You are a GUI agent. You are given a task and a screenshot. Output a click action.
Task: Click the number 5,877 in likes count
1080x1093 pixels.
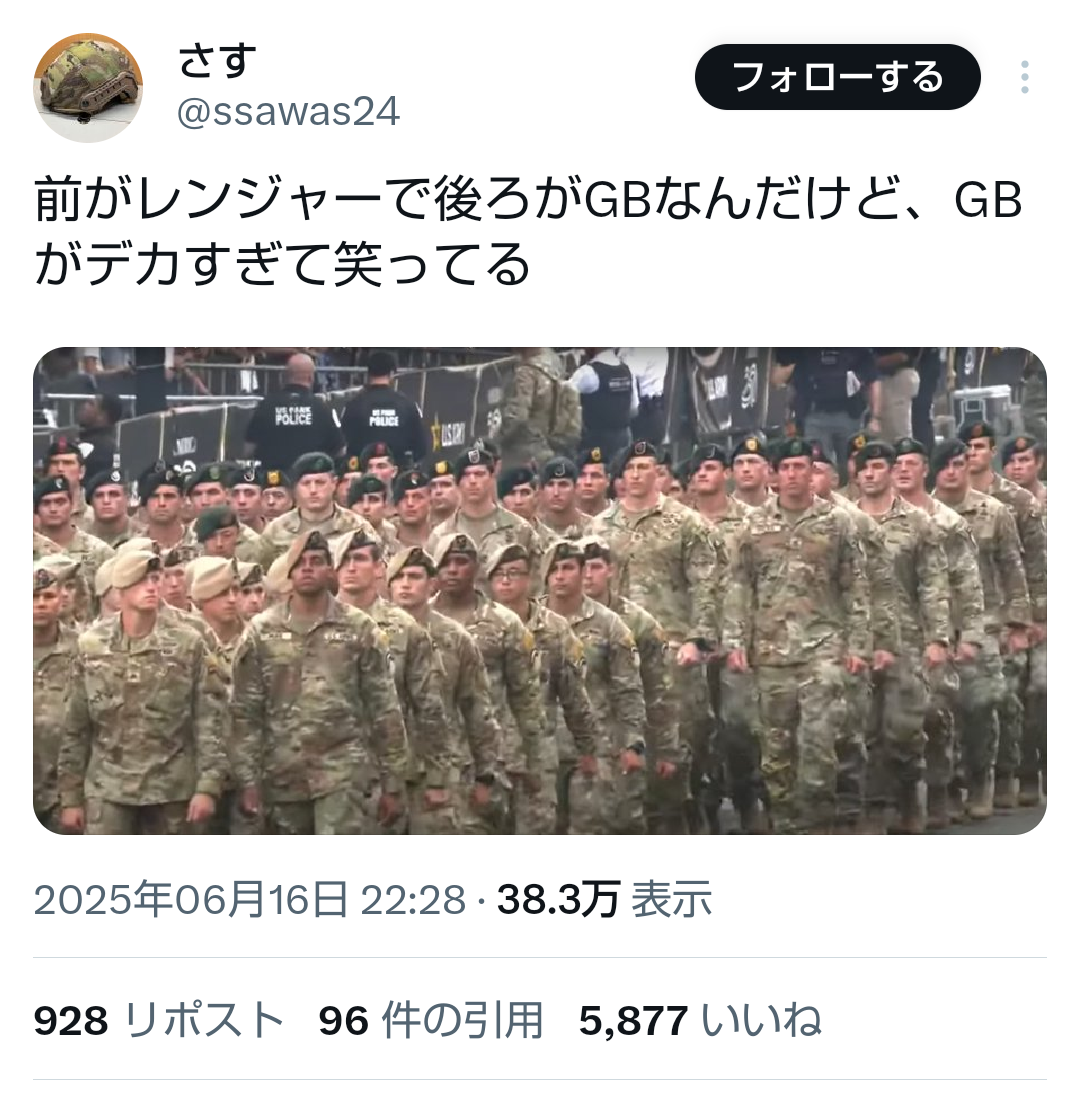[633, 1021]
